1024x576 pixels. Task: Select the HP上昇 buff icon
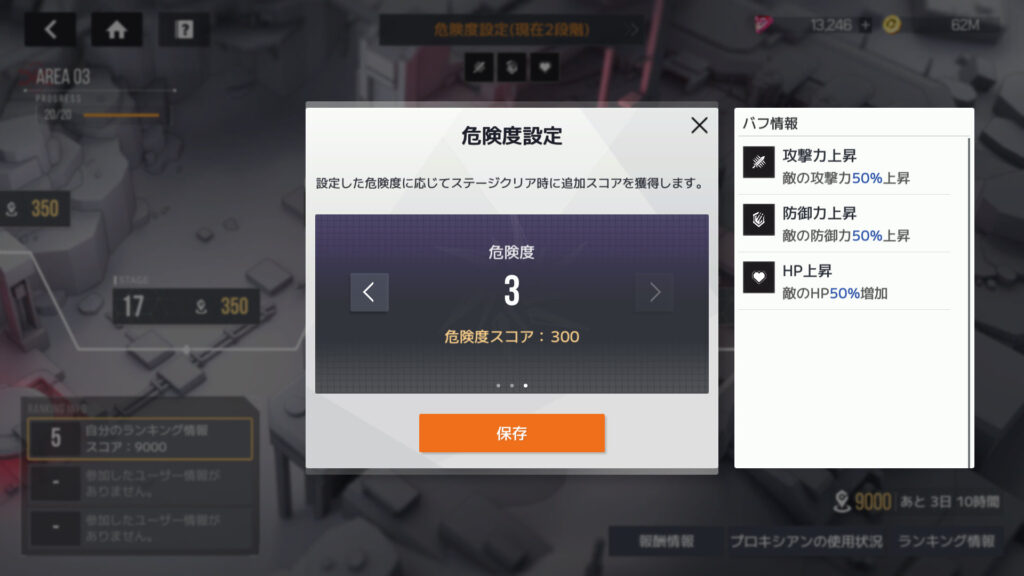coord(759,278)
